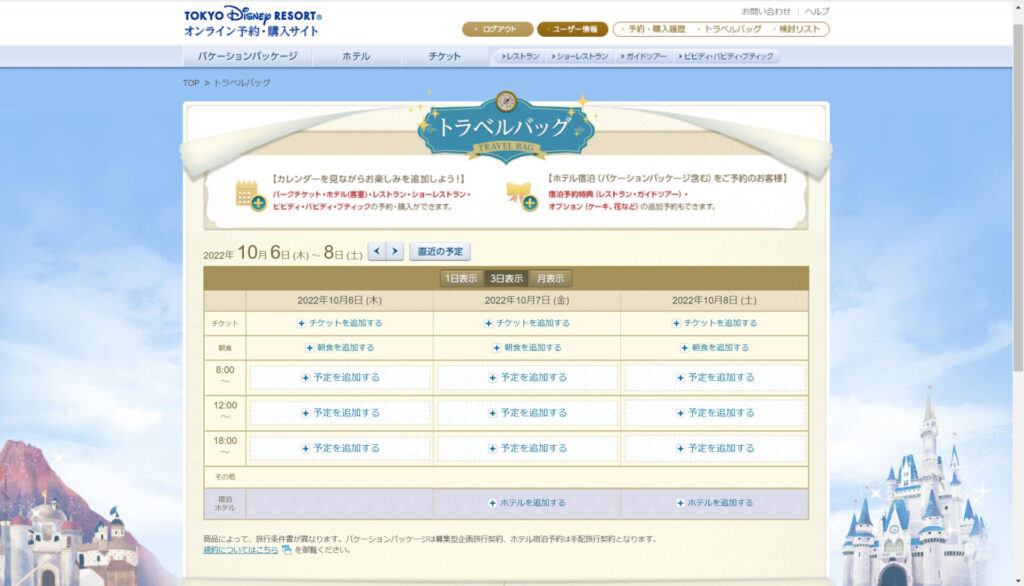
Task: Add 18:00 plan for October 6
Action: click(x=340, y=448)
